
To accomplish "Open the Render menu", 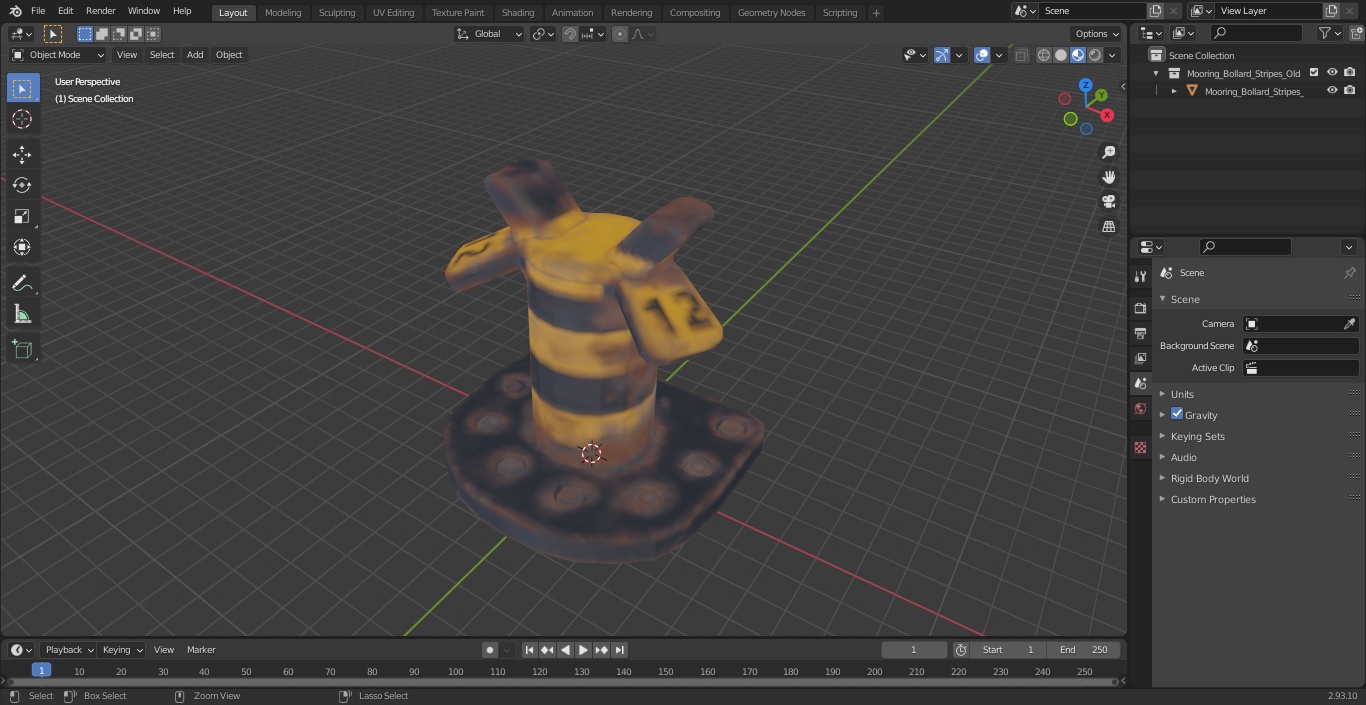I will 100,11.
